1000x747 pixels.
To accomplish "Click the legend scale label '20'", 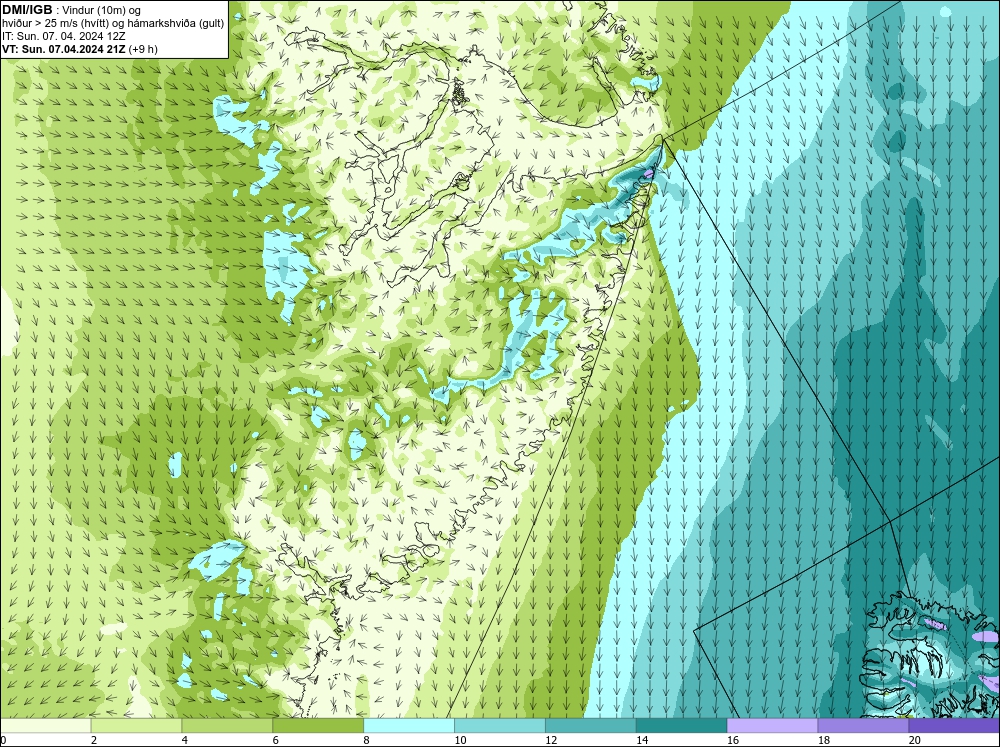I will [915, 740].
